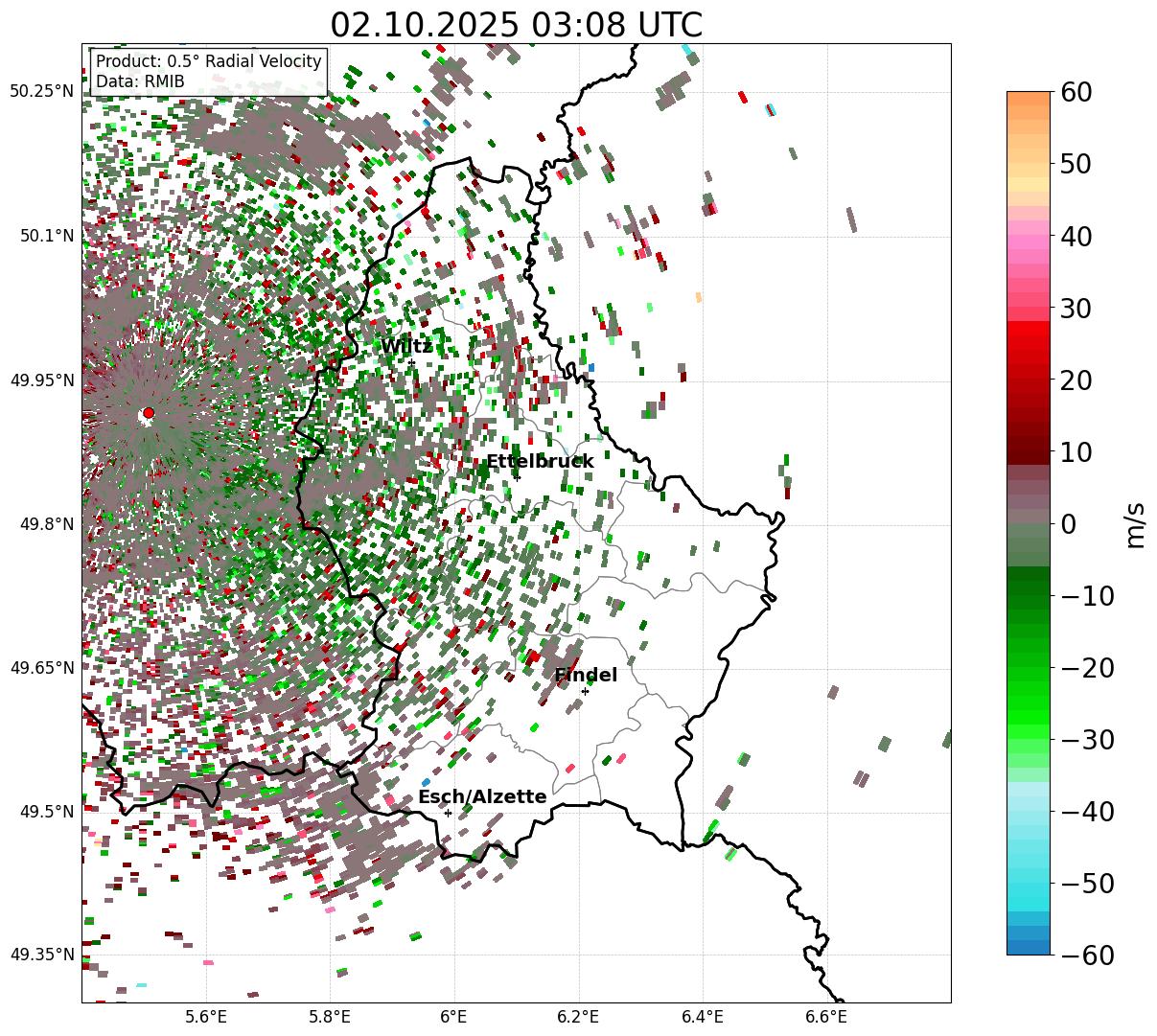Click the bright green colorbar segment near −27
The width and height of the screenshot is (1157, 1036).
point(1029,717)
